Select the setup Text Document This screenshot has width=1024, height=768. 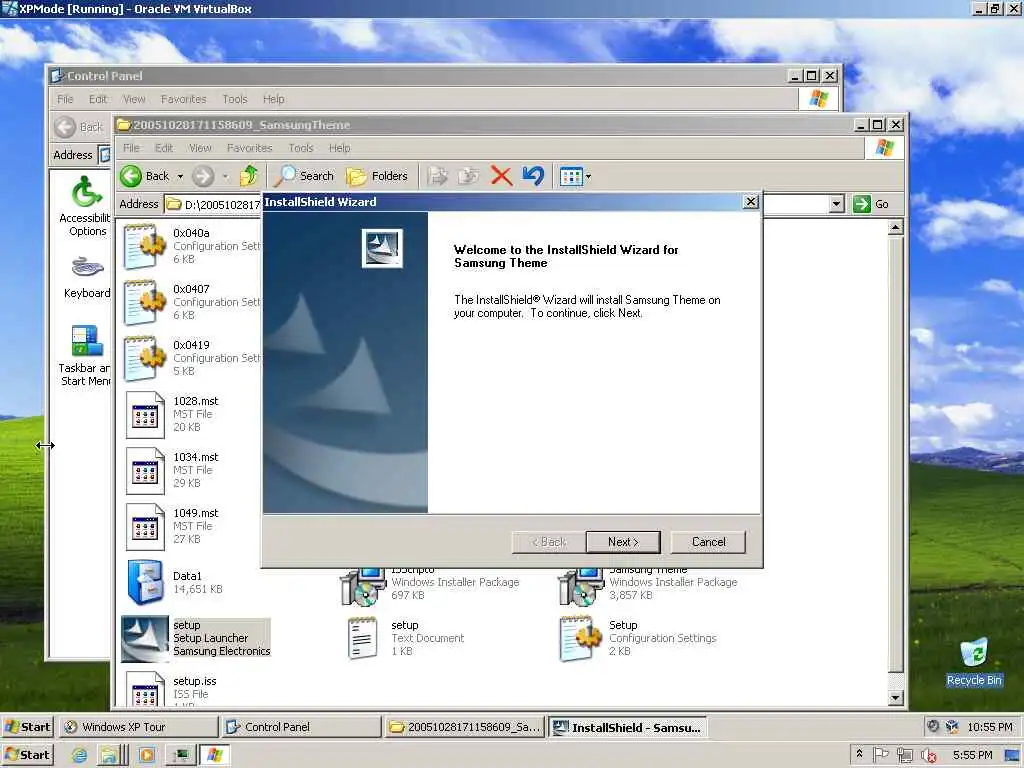(x=405, y=638)
